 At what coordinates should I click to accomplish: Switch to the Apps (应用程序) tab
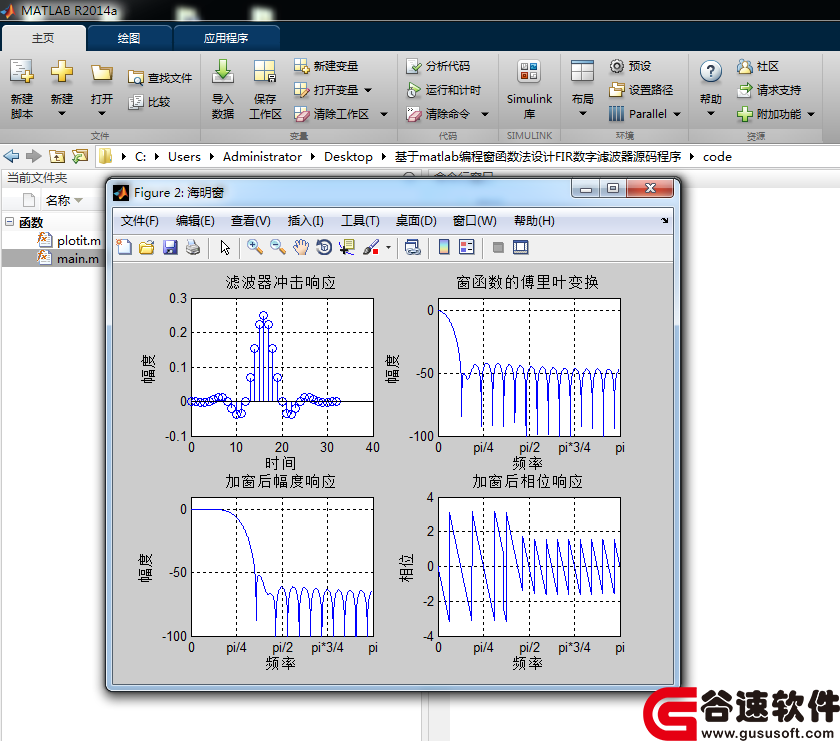pos(226,38)
